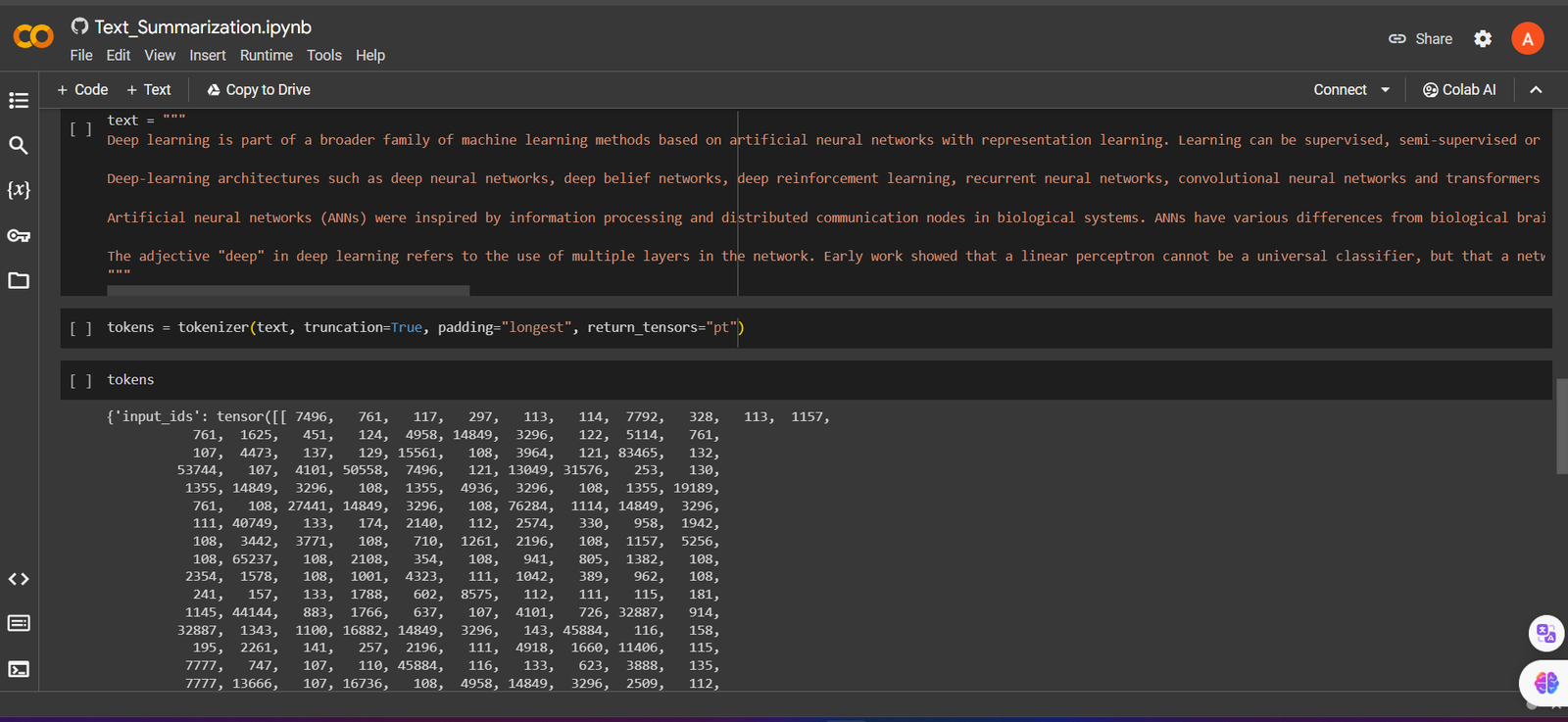The width and height of the screenshot is (1568, 722).
Task: Click the Colab logo icon
Action: pyautogui.click(x=33, y=37)
